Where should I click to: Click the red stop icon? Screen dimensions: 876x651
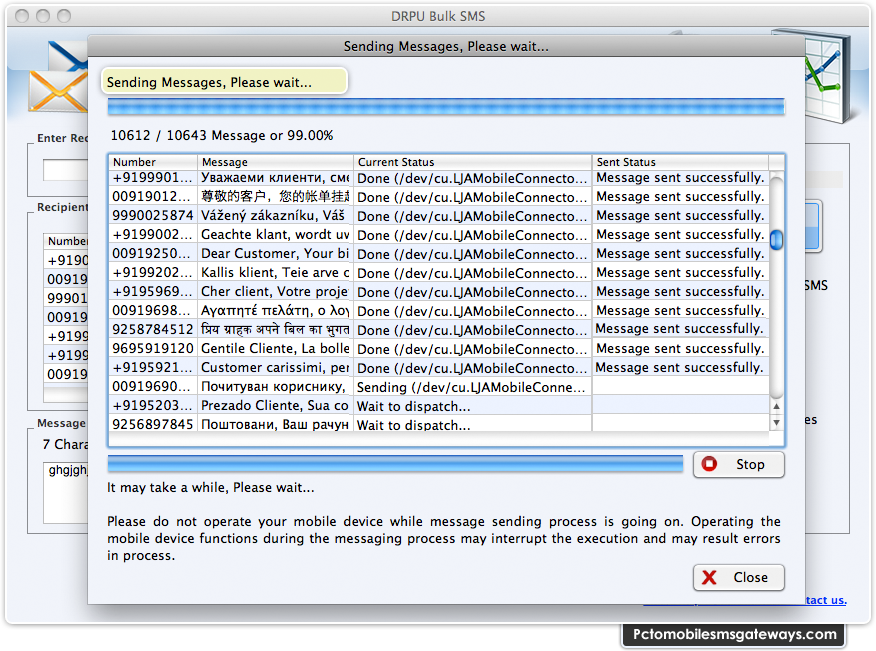pyautogui.click(x=710, y=464)
